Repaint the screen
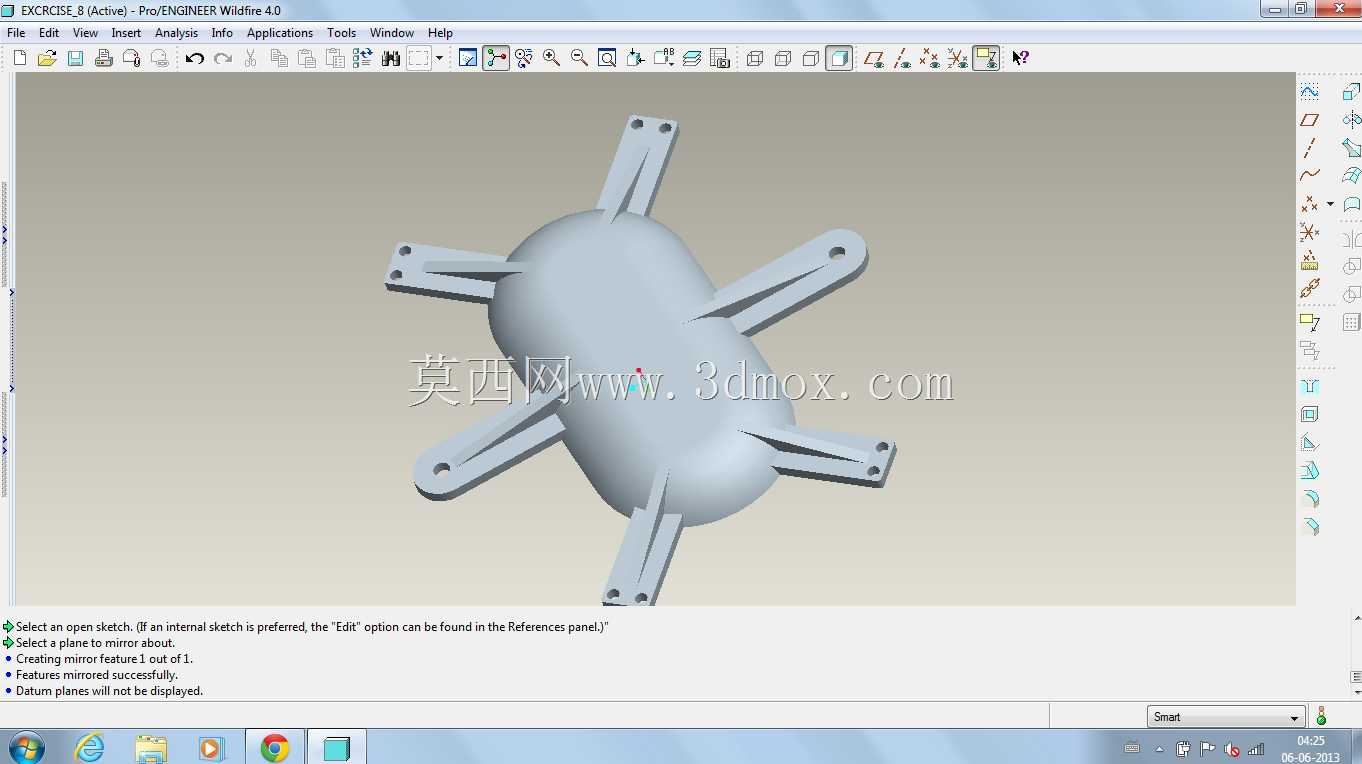This screenshot has width=1362, height=764. coord(468,58)
